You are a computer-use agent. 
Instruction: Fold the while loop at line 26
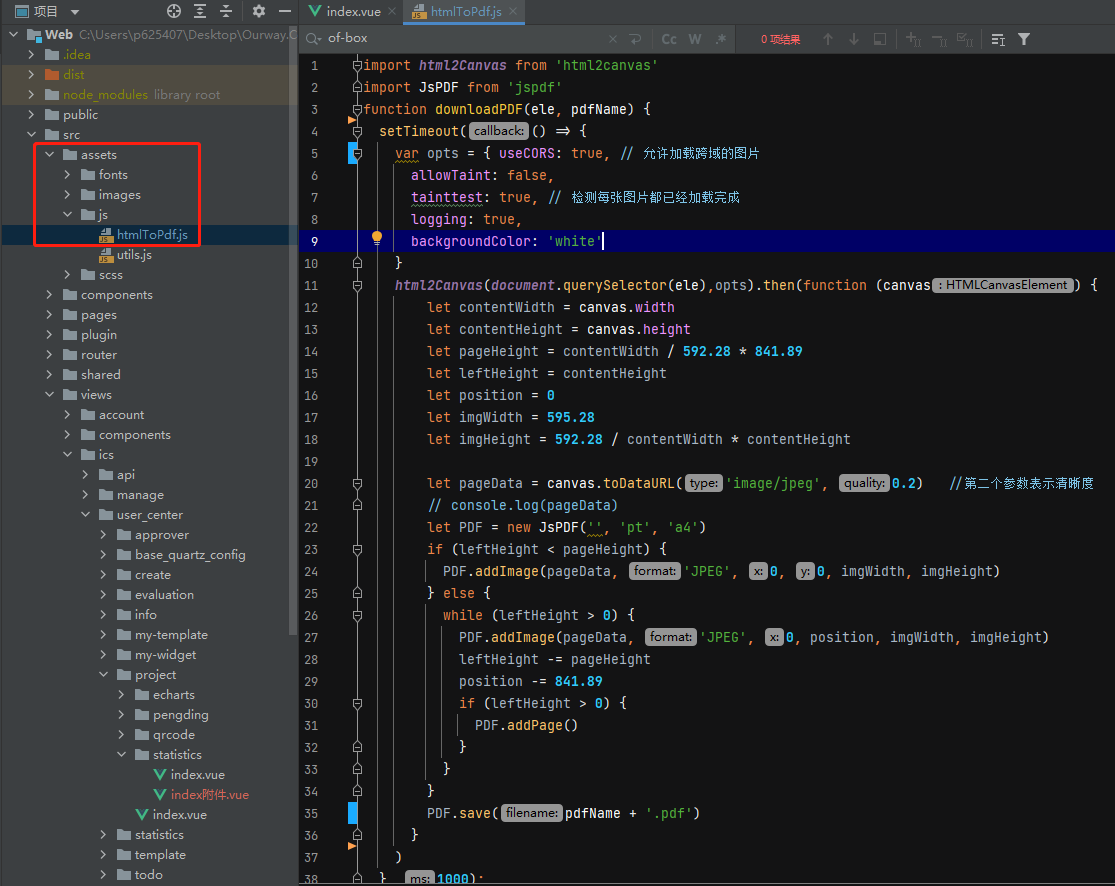[357, 616]
